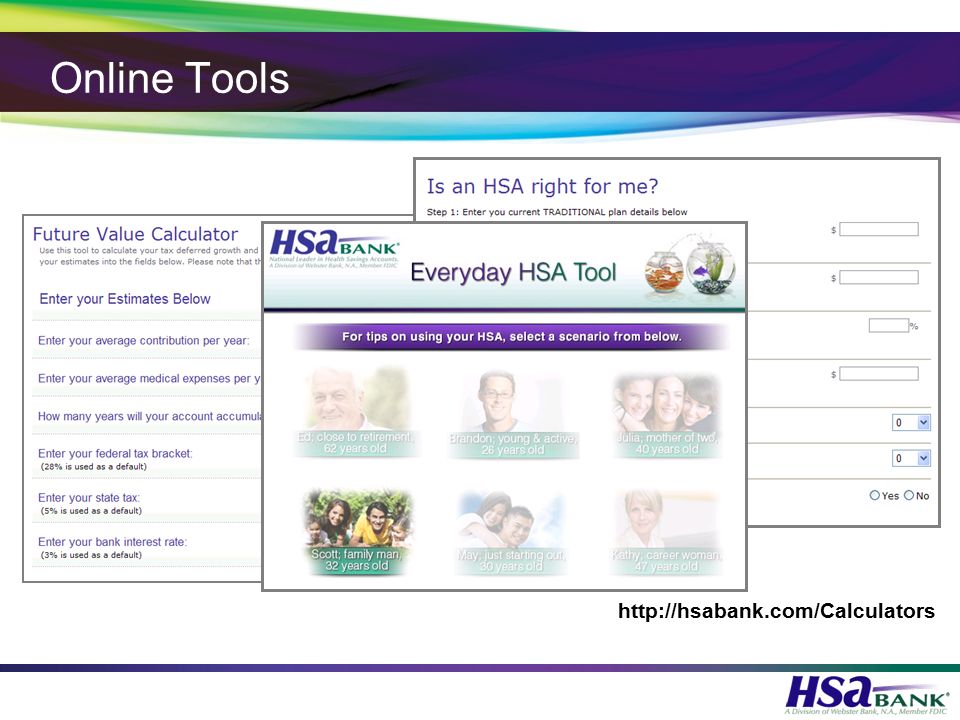Viewport: 960px width, 720px height.
Task: Click 'Enter your Estimates Below' heading
Action: click(125, 299)
